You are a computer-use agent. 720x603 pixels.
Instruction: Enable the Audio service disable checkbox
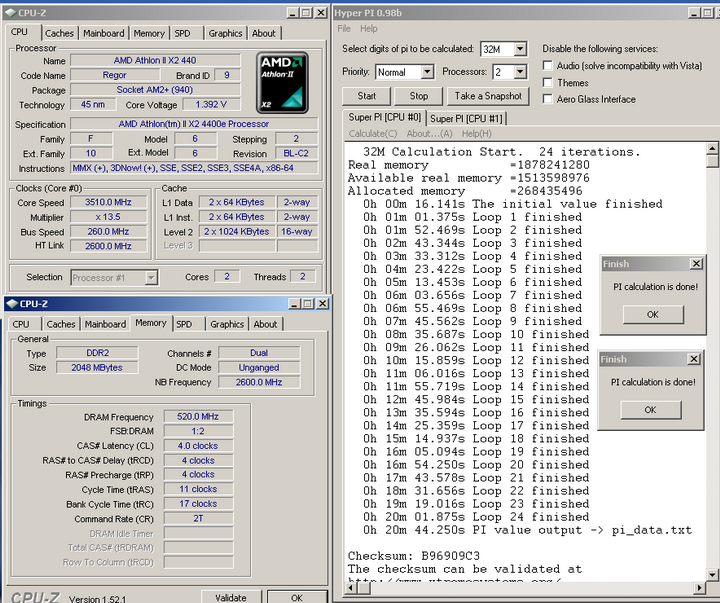(x=548, y=66)
